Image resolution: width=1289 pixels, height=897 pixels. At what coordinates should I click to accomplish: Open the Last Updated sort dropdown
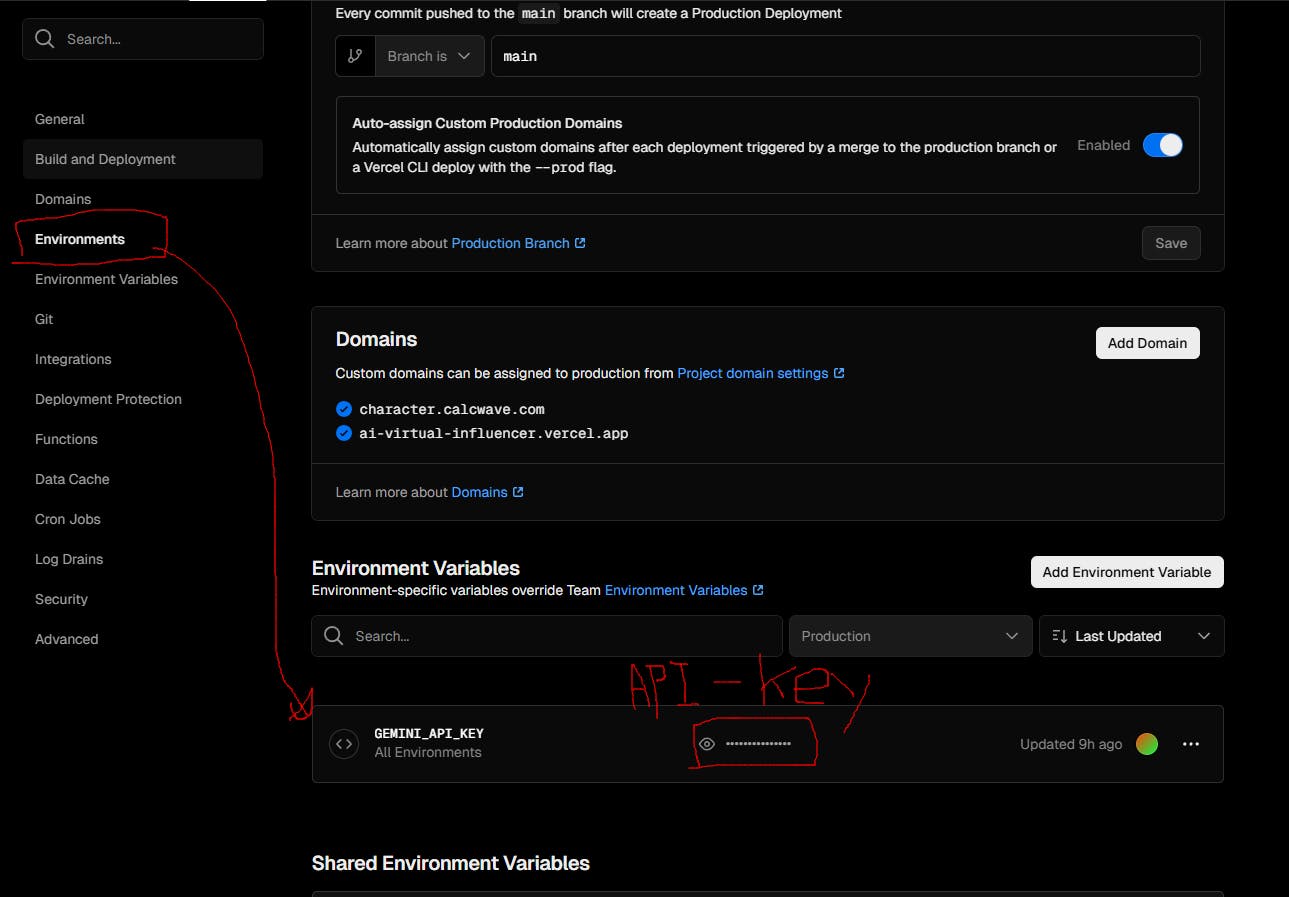click(1132, 636)
